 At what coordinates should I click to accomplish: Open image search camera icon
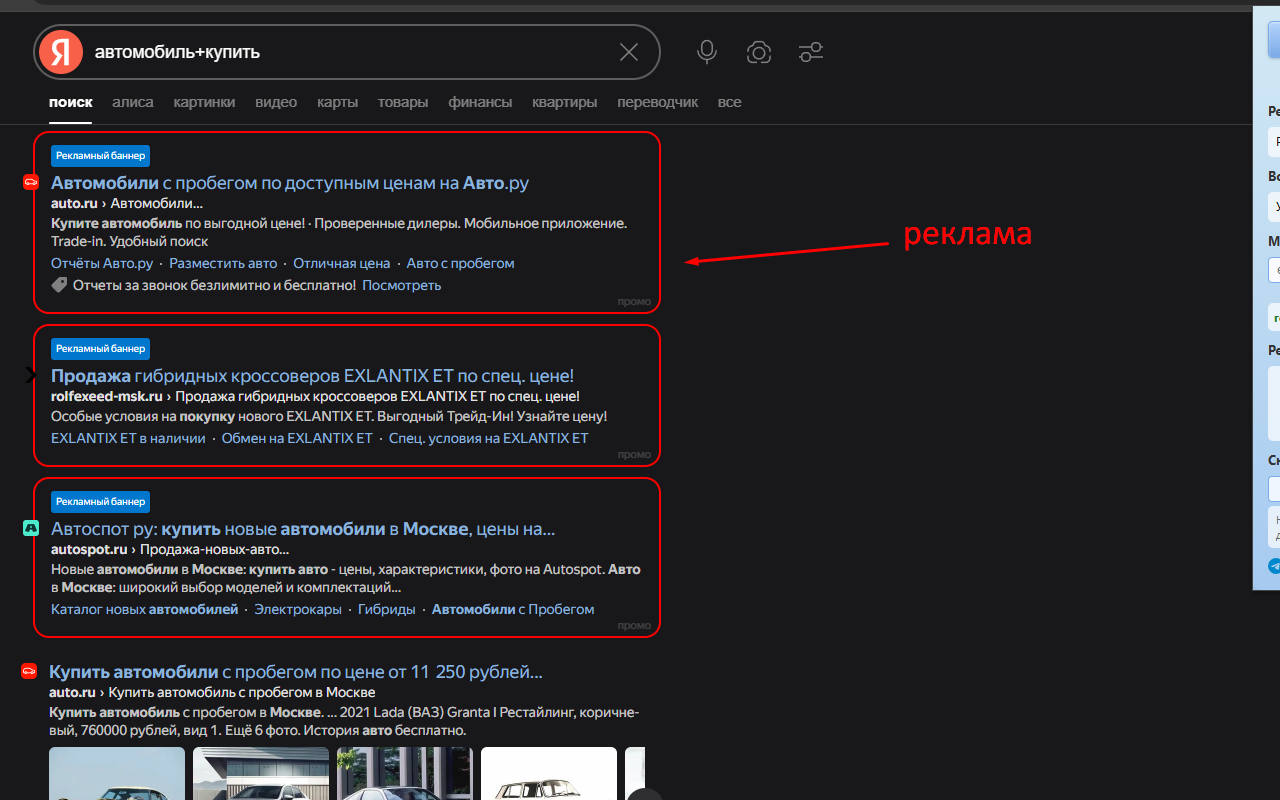click(x=759, y=52)
